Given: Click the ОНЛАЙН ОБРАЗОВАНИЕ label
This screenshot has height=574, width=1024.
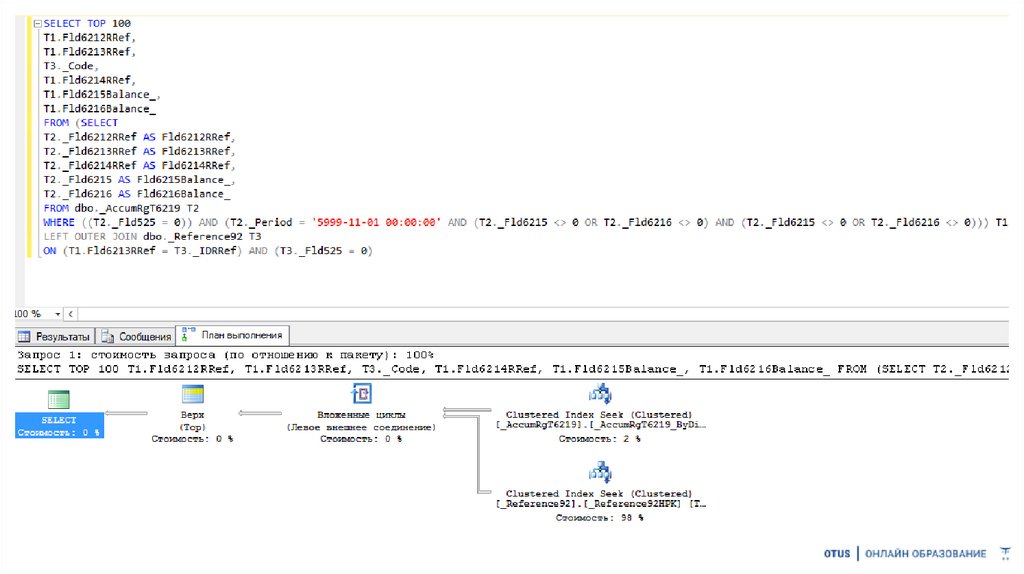Looking at the screenshot, I should 926,554.
